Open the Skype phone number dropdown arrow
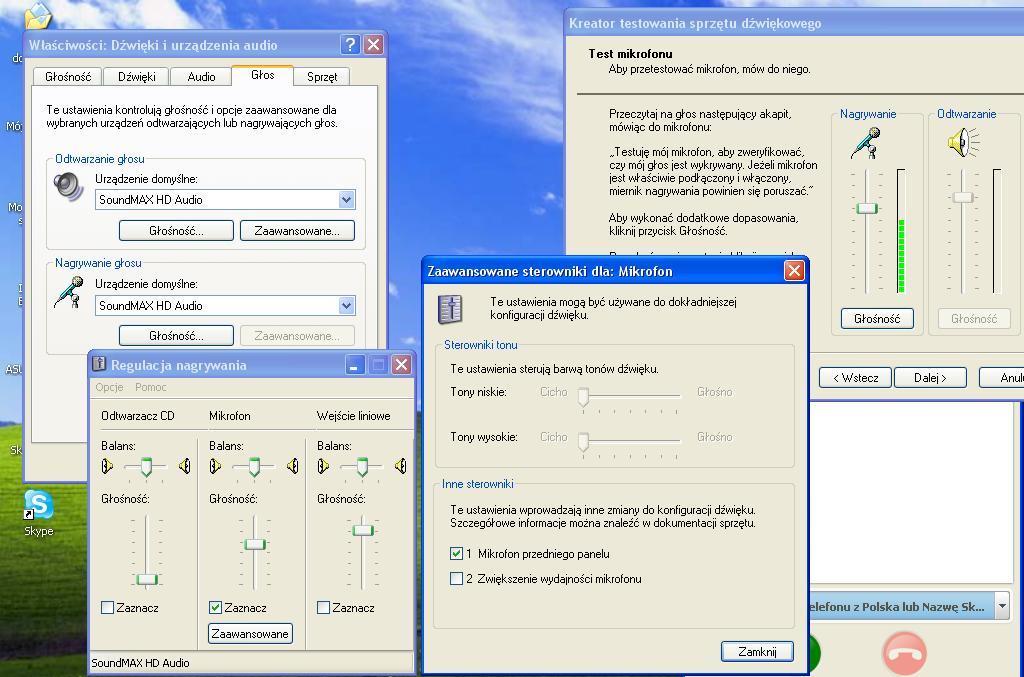This screenshot has width=1024, height=677. point(1001,606)
